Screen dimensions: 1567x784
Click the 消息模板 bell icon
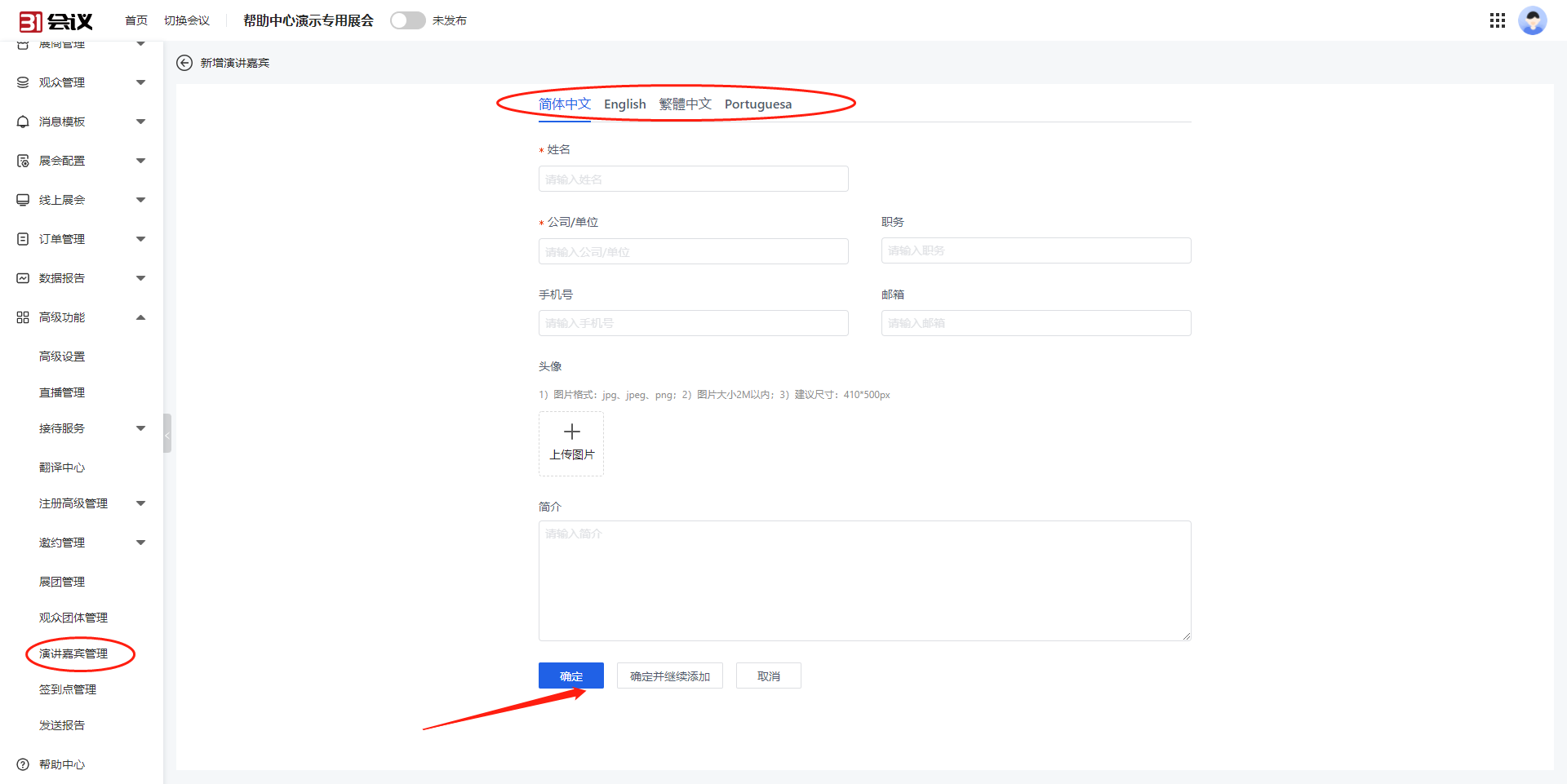pos(23,122)
